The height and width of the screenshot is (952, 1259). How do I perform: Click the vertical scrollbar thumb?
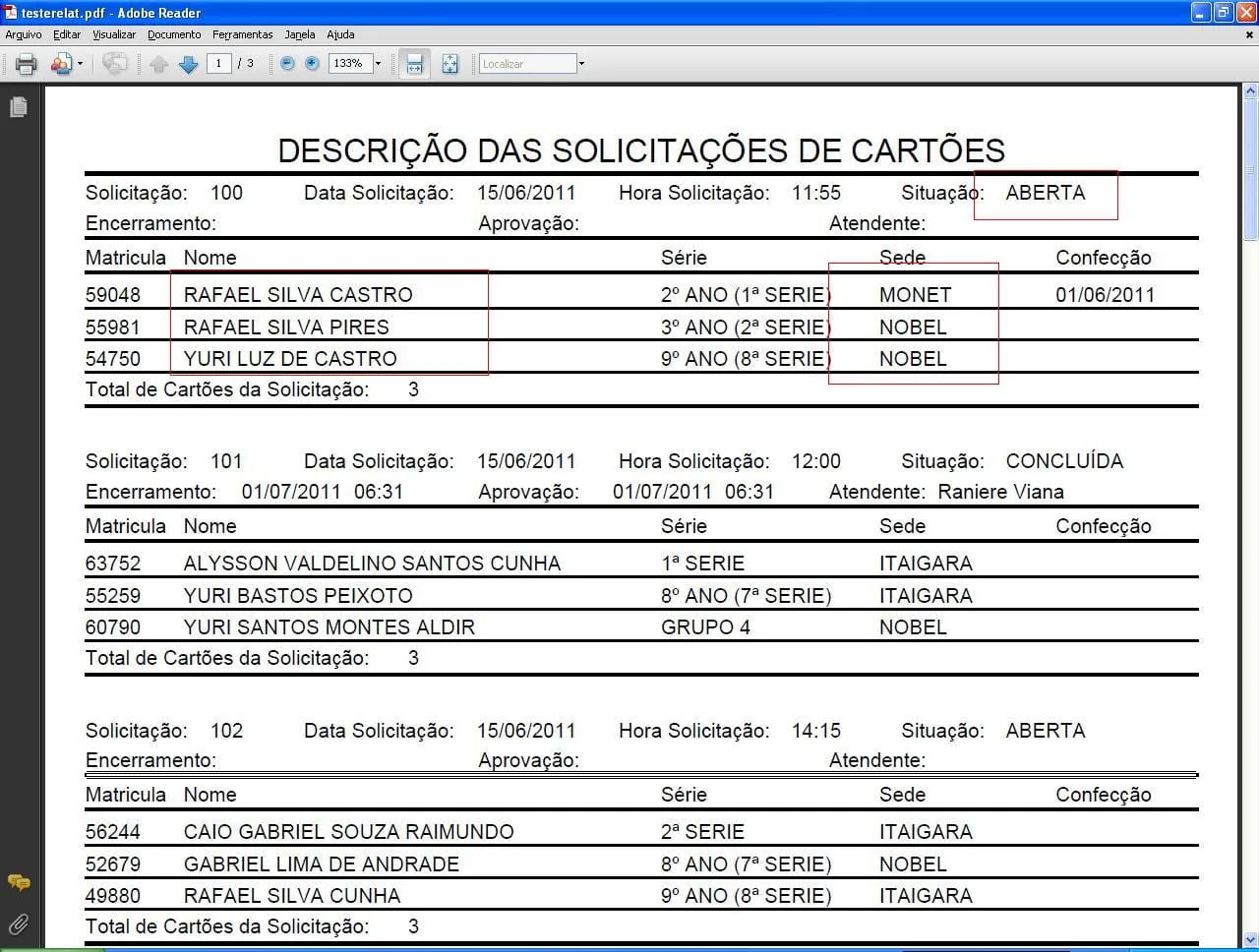1250,169
